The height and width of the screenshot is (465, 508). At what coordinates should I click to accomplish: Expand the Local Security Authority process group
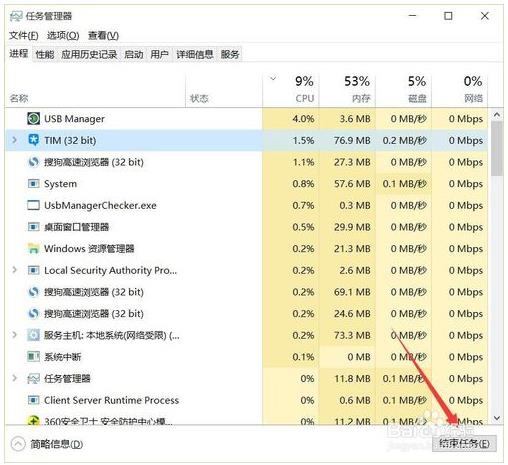(x=14, y=270)
